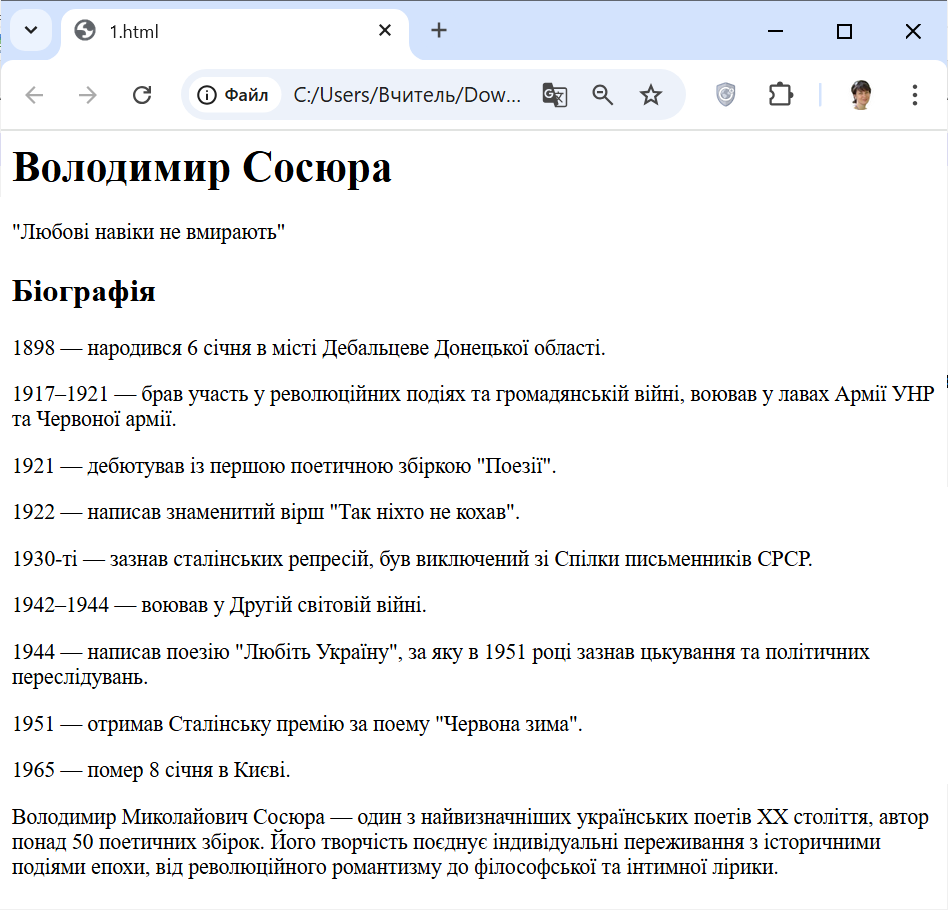Screen dimensions: 948x910
Task: Click the shield extension icon
Action: [726, 95]
